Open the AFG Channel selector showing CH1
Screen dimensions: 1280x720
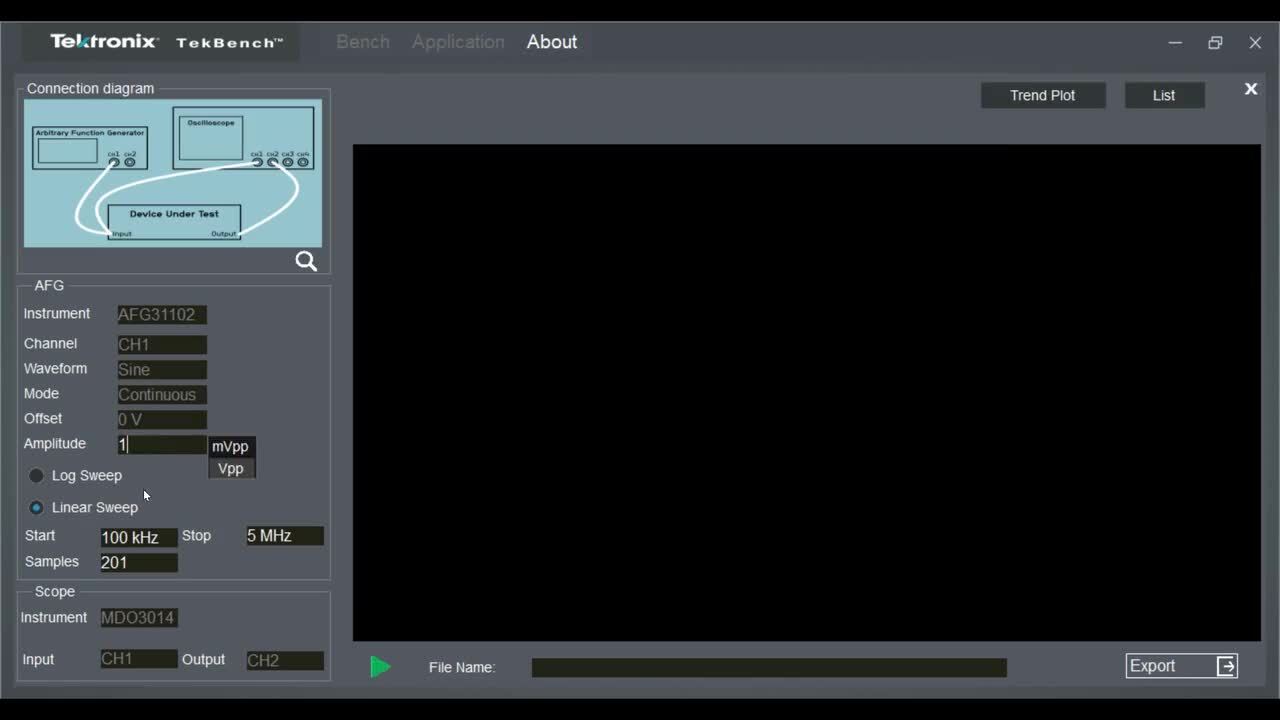point(161,344)
